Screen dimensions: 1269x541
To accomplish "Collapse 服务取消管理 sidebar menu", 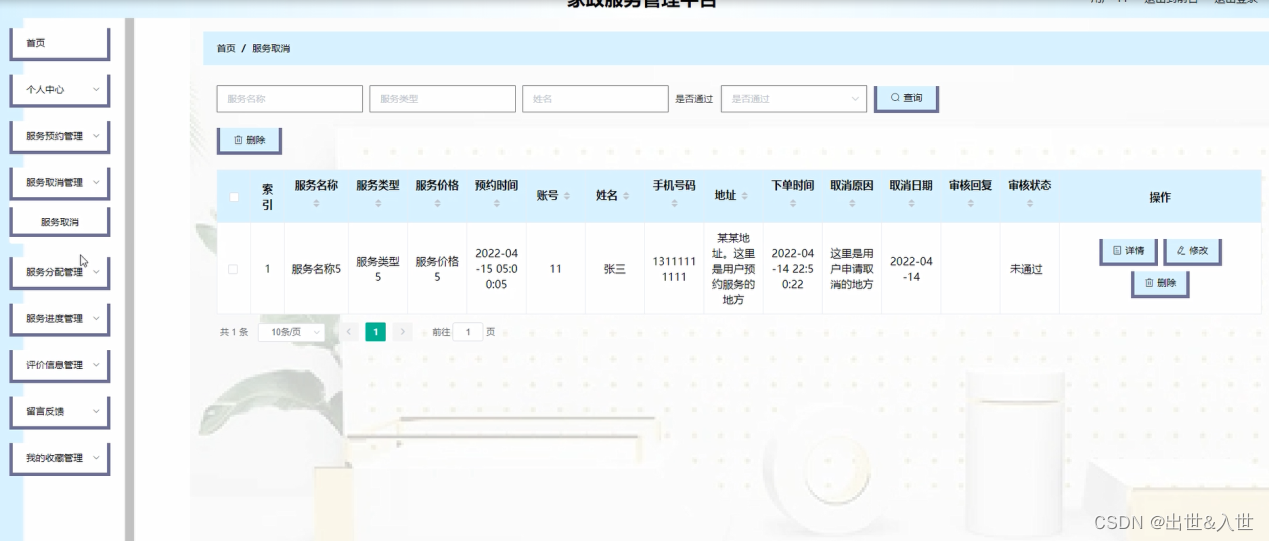I will pos(59,182).
